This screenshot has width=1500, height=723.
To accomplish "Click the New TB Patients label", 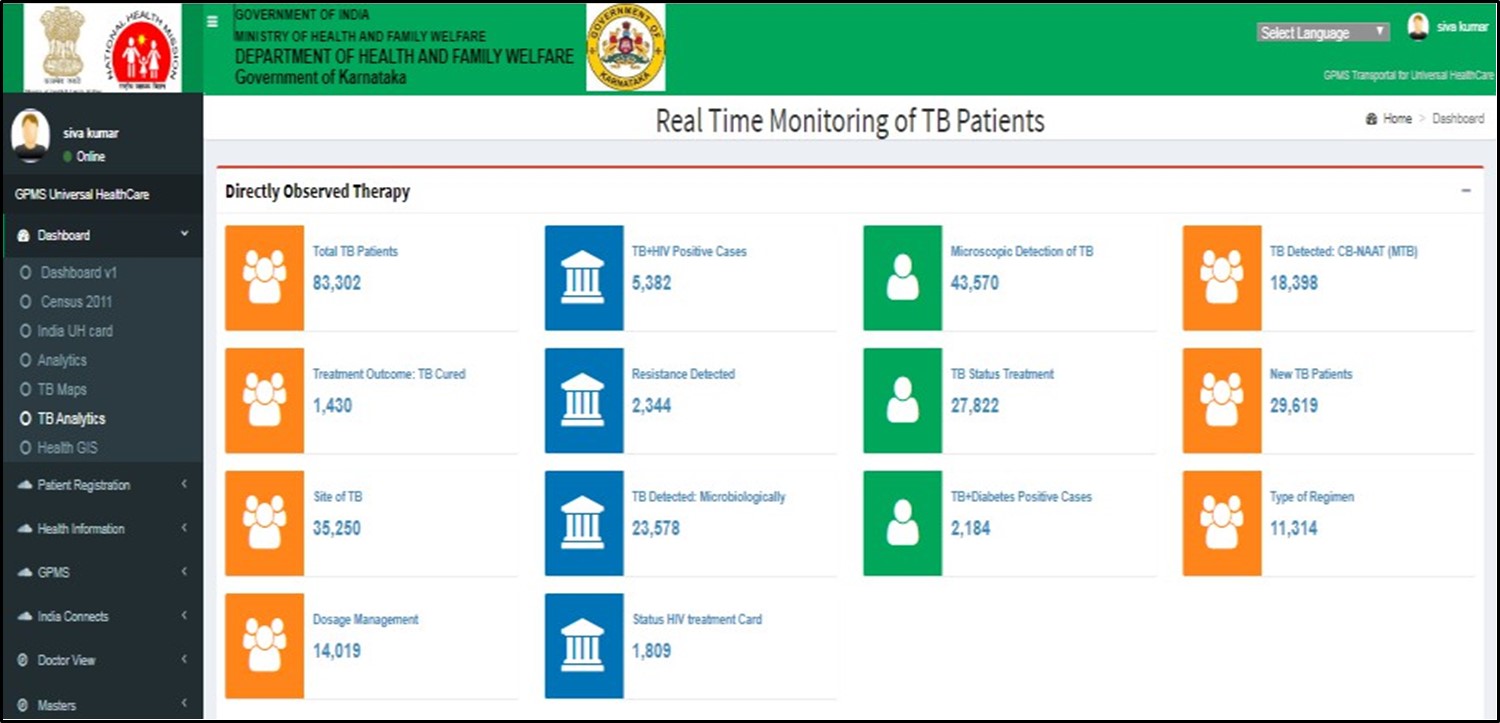I will [x=1311, y=374].
